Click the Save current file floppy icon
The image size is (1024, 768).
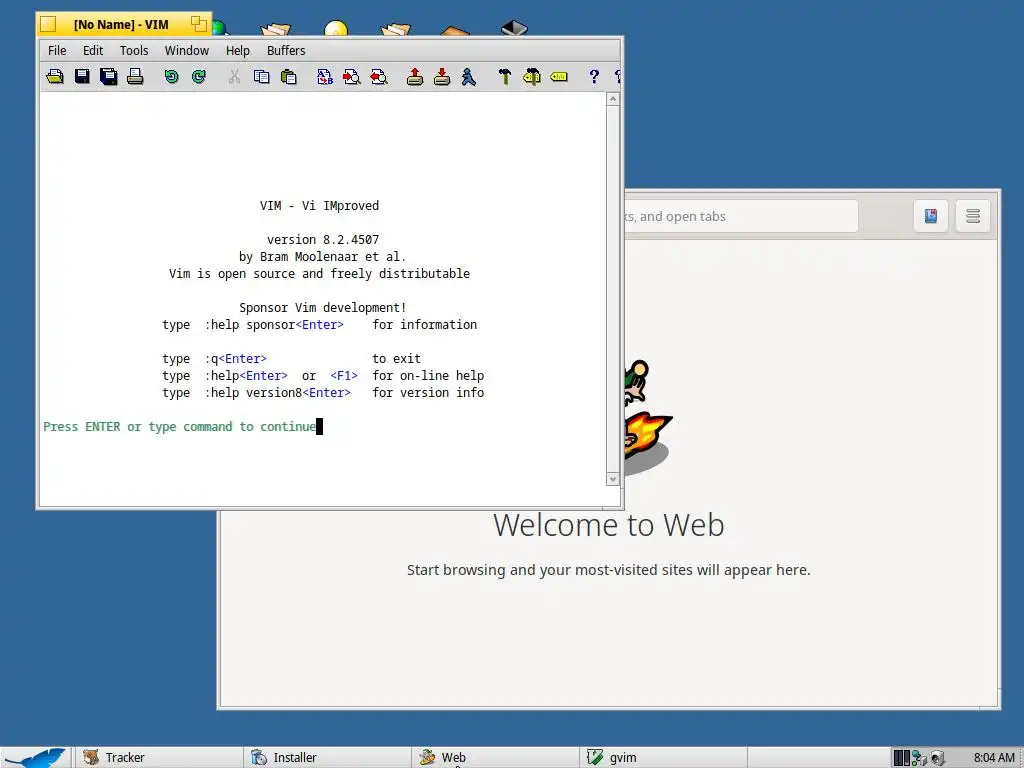point(82,76)
